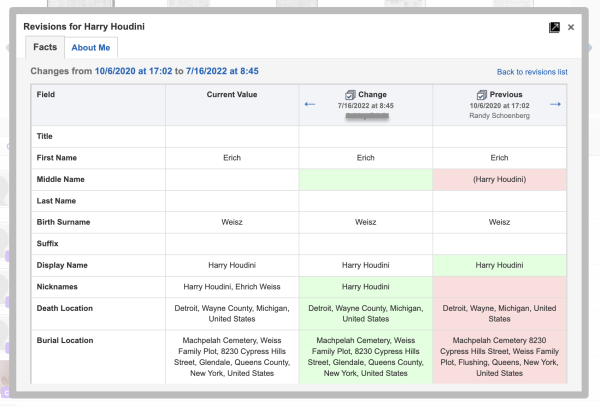
Task: Select the First Name row label
Action: tap(57, 158)
